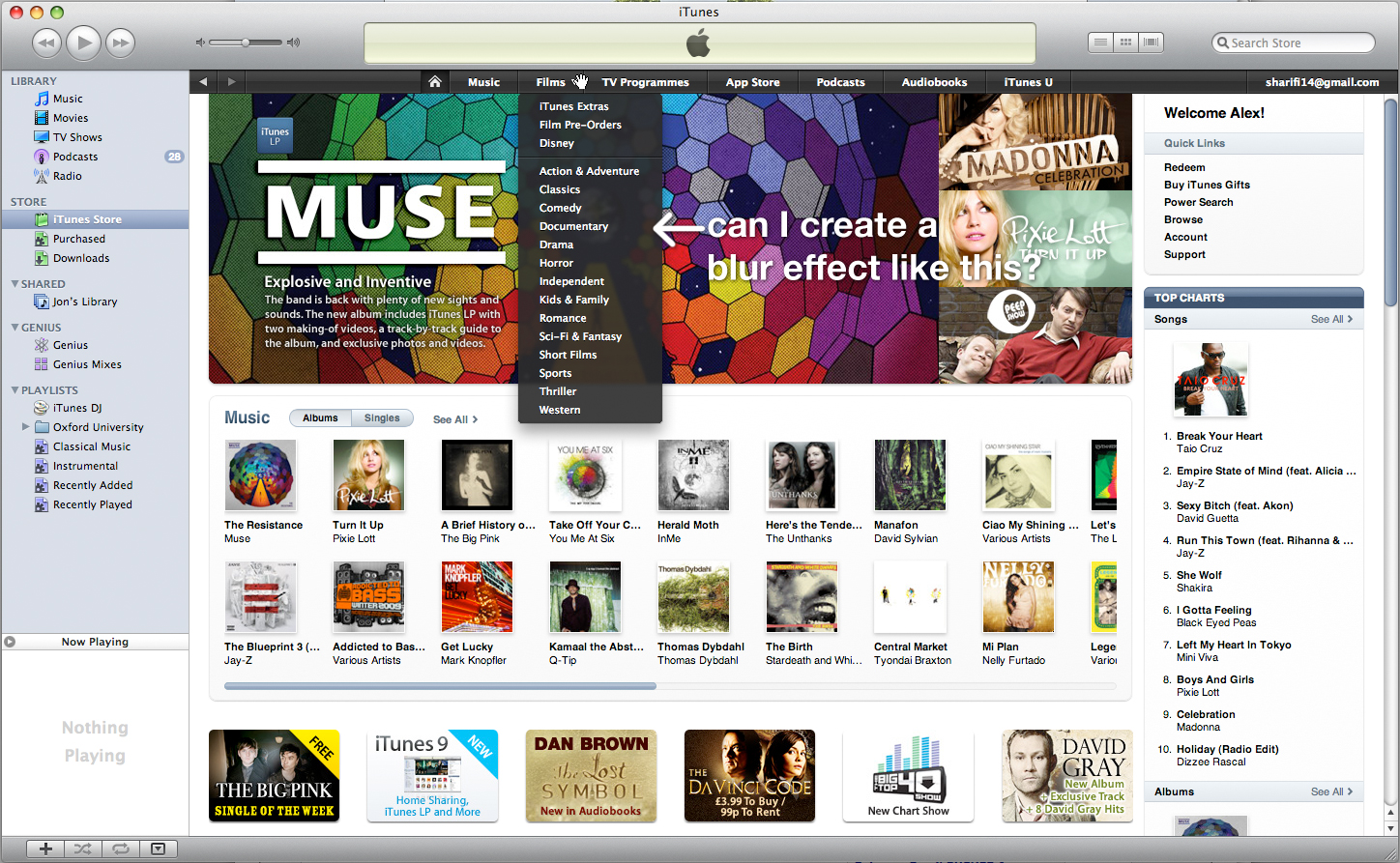This screenshot has height=863, width=1400.
Task: Play the current track with Play button
Action: (x=84, y=42)
